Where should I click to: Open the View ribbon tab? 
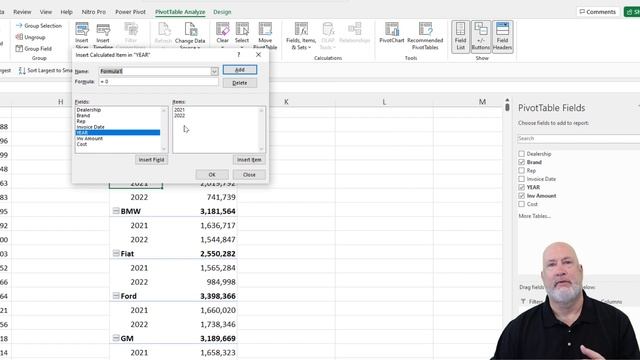click(46, 12)
